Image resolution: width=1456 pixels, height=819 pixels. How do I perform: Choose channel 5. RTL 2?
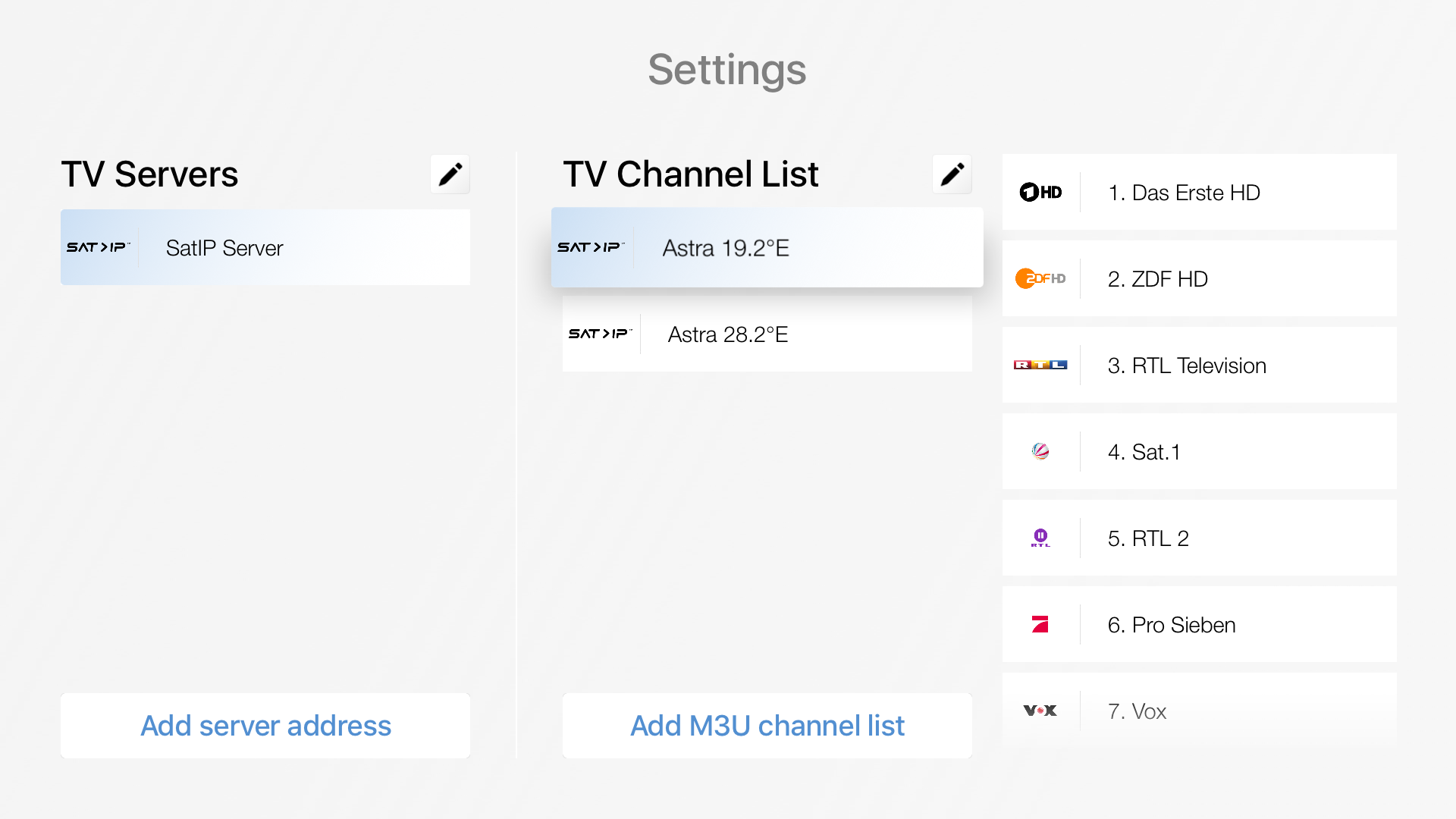[x=1200, y=538]
